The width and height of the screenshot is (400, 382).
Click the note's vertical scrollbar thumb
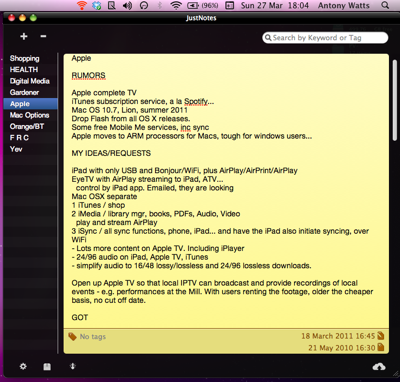point(394,101)
